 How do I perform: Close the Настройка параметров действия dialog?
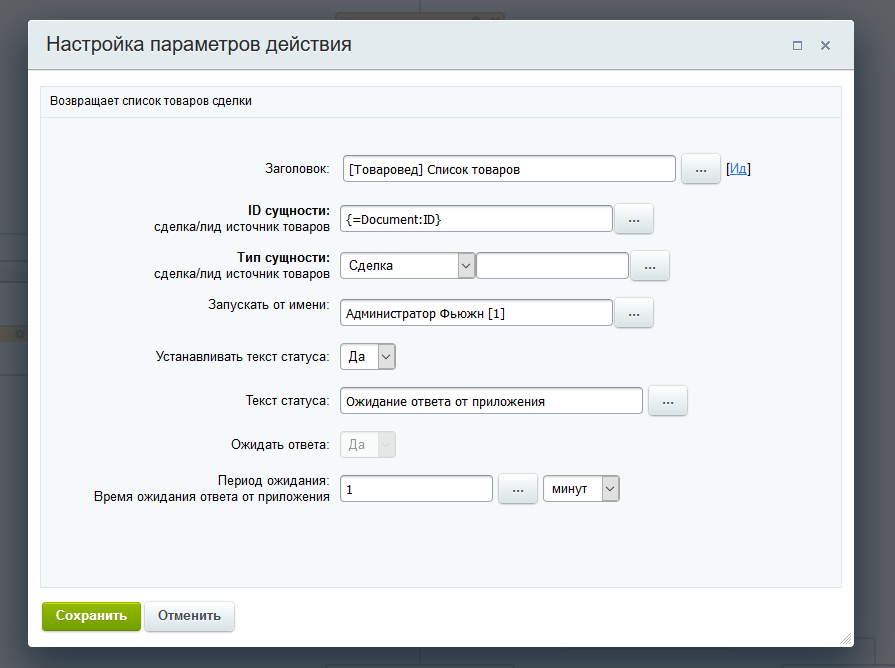click(825, 46)
